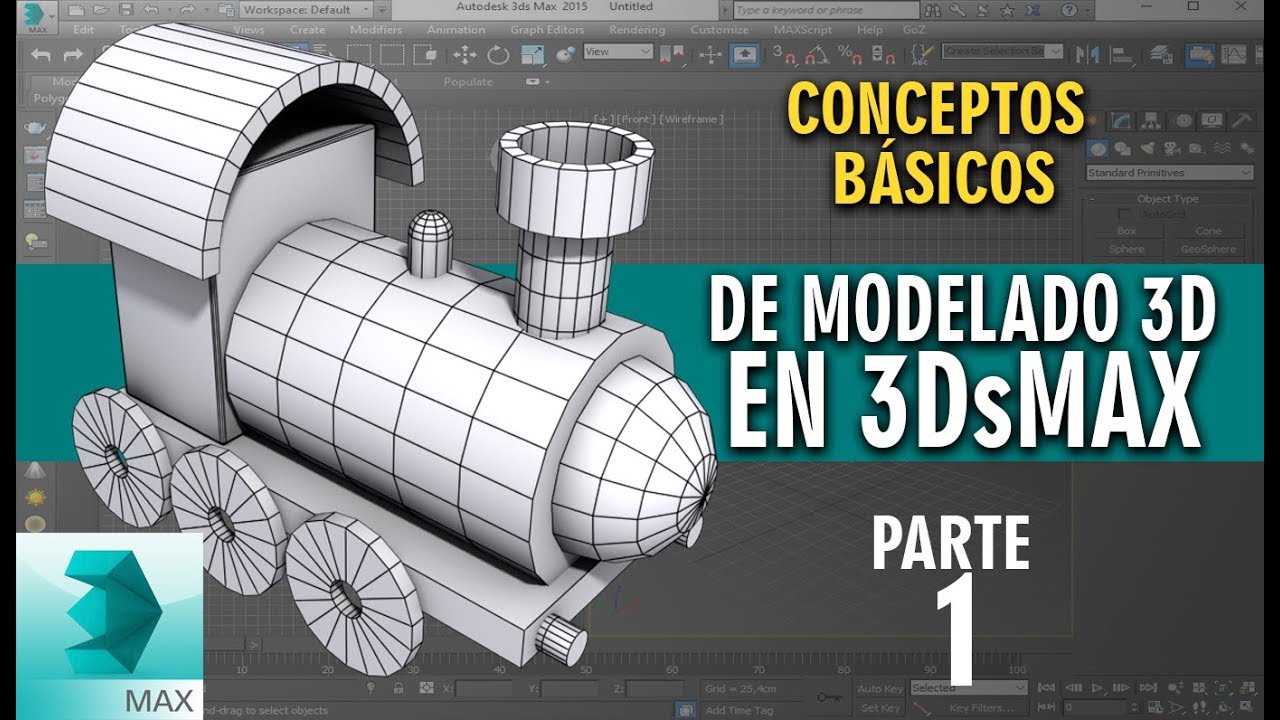Click the Select and Scale tool
The image size is (1280, 720).
click(533, 54)
